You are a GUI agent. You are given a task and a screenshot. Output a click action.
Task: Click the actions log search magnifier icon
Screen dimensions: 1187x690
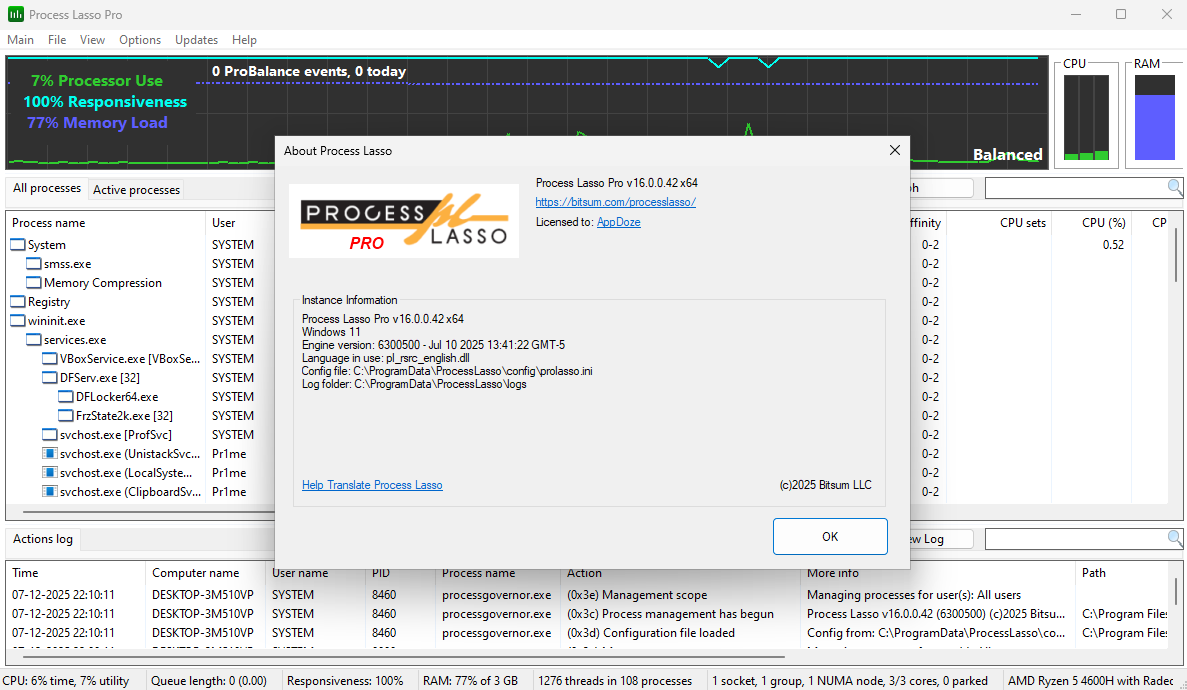[1174, 539]
